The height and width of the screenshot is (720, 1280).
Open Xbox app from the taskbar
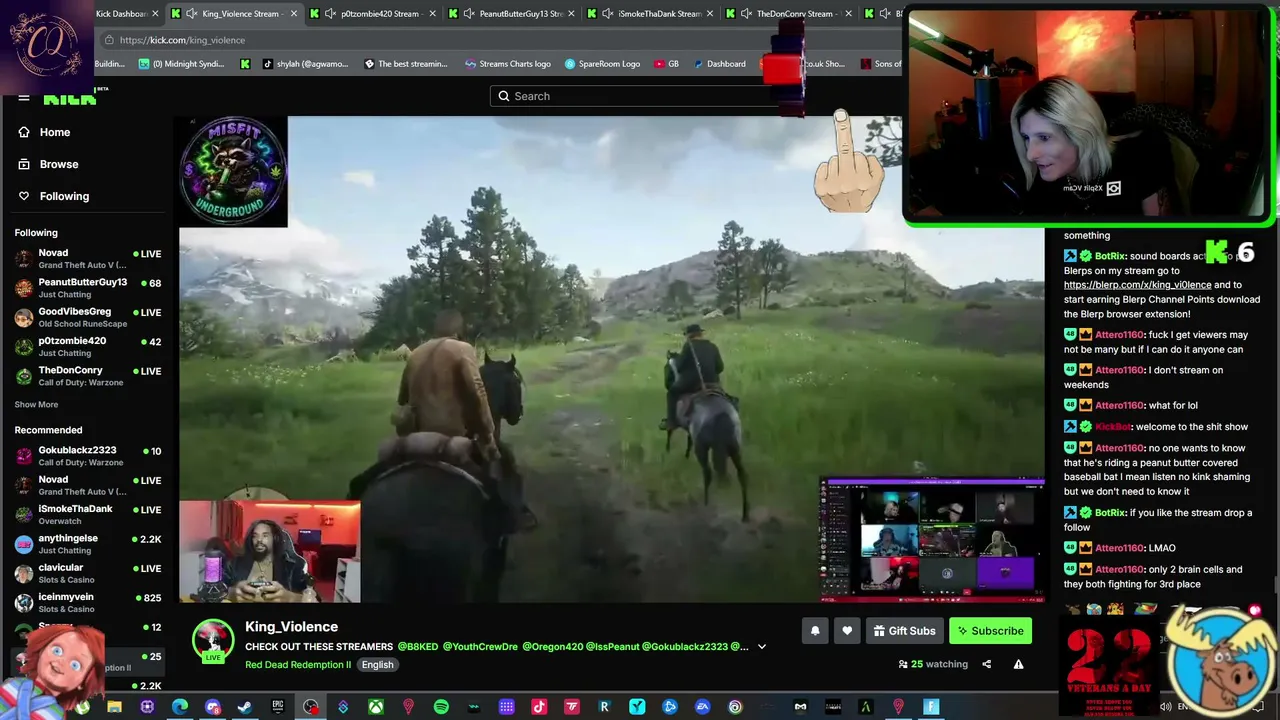376,707
